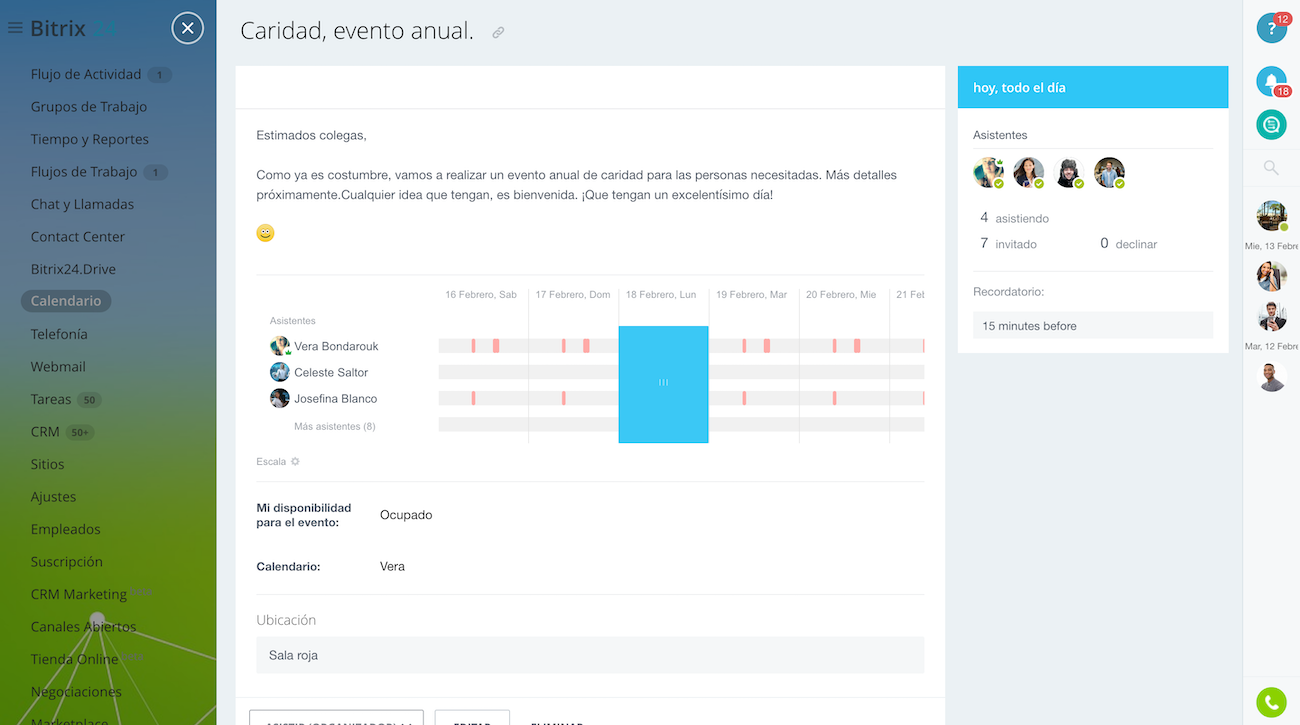Click the first attendee avatar under Asistentes
This screenshot has width=1300, height=725.
coord(987,171)
